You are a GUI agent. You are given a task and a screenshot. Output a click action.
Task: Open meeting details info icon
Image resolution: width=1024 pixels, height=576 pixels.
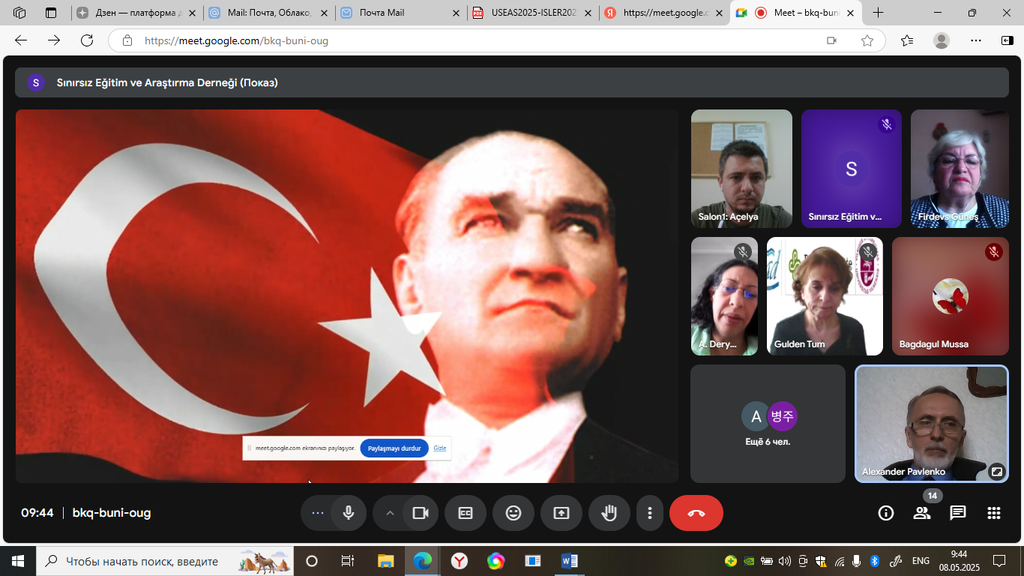tap(885, 513)
